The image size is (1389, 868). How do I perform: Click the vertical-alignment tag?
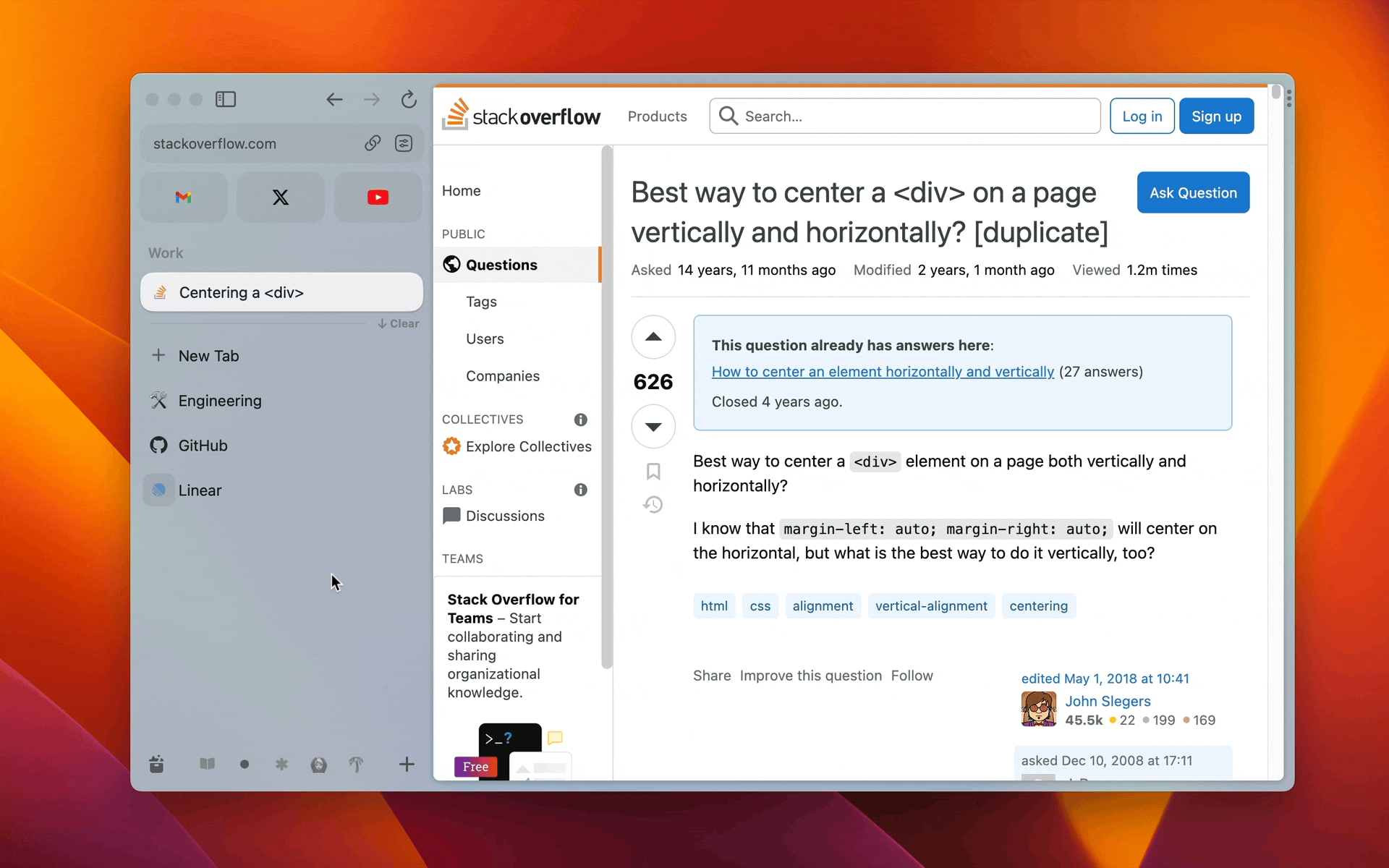point(931,606)
